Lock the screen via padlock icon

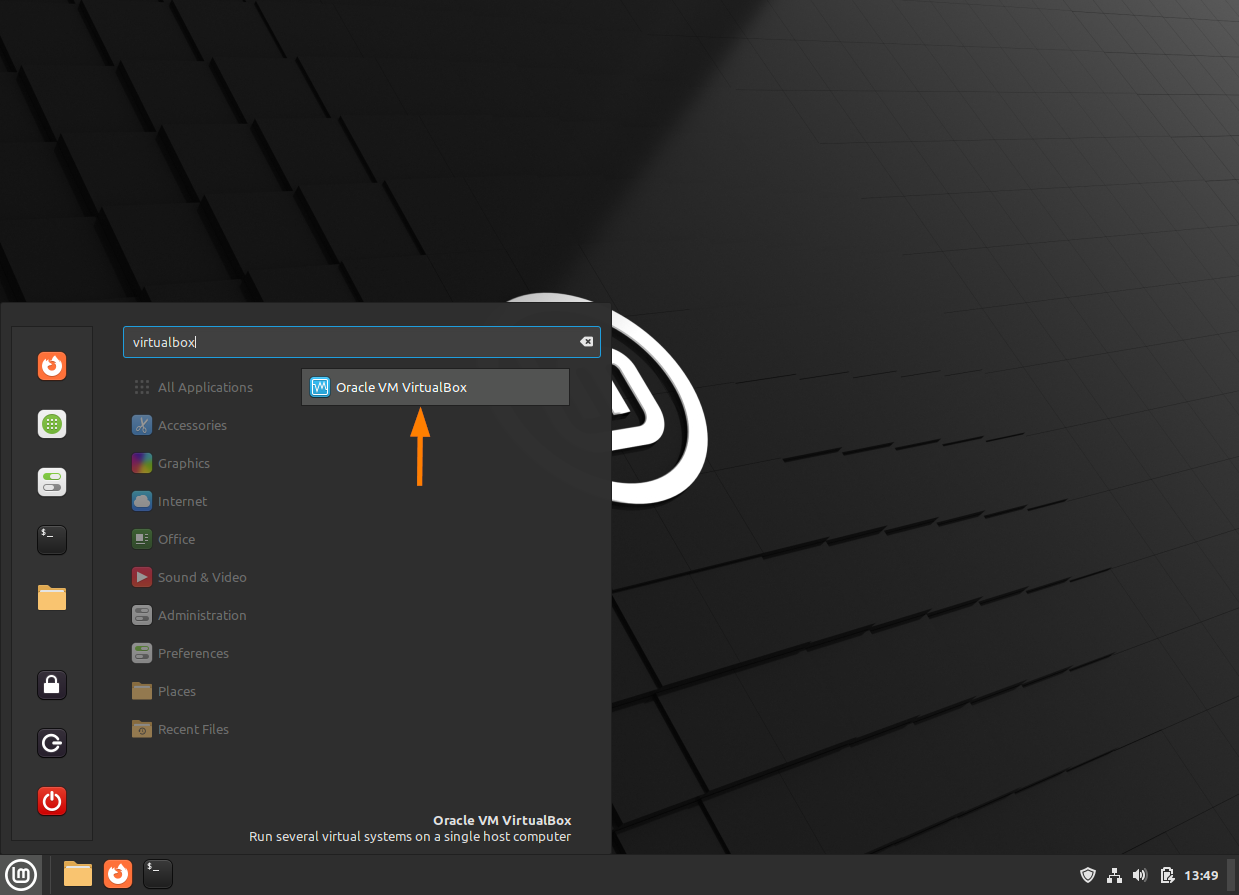[x=52, y=685]
